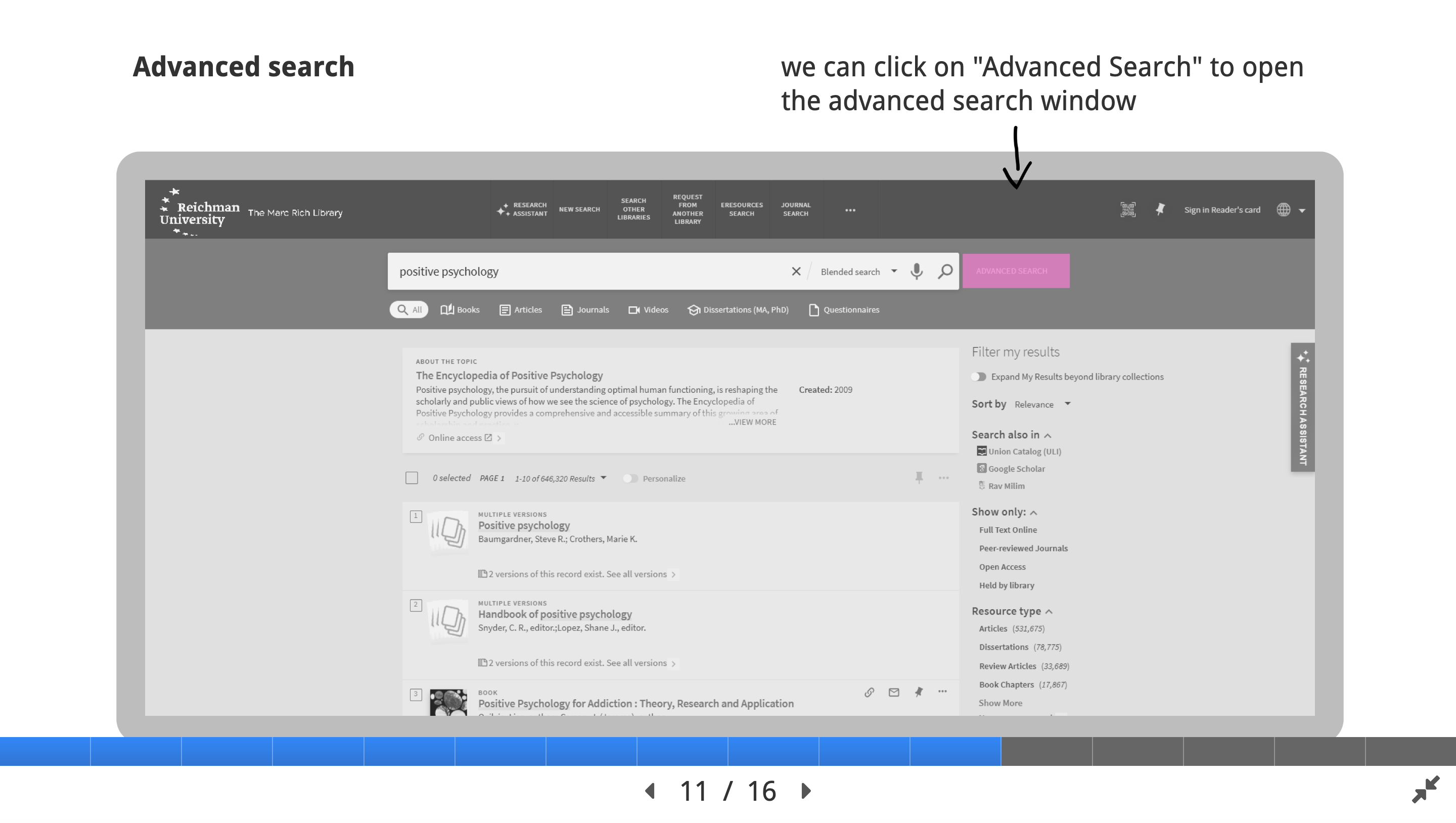Open the QR code icon in header

(1127, 210)
